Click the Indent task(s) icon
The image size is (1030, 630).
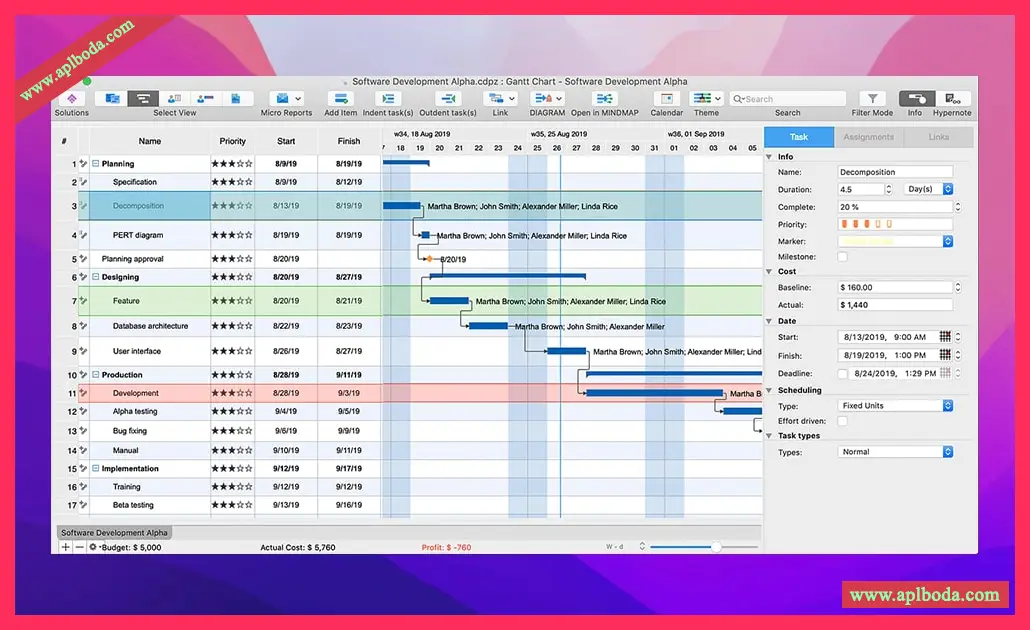(x=388, y=99)
